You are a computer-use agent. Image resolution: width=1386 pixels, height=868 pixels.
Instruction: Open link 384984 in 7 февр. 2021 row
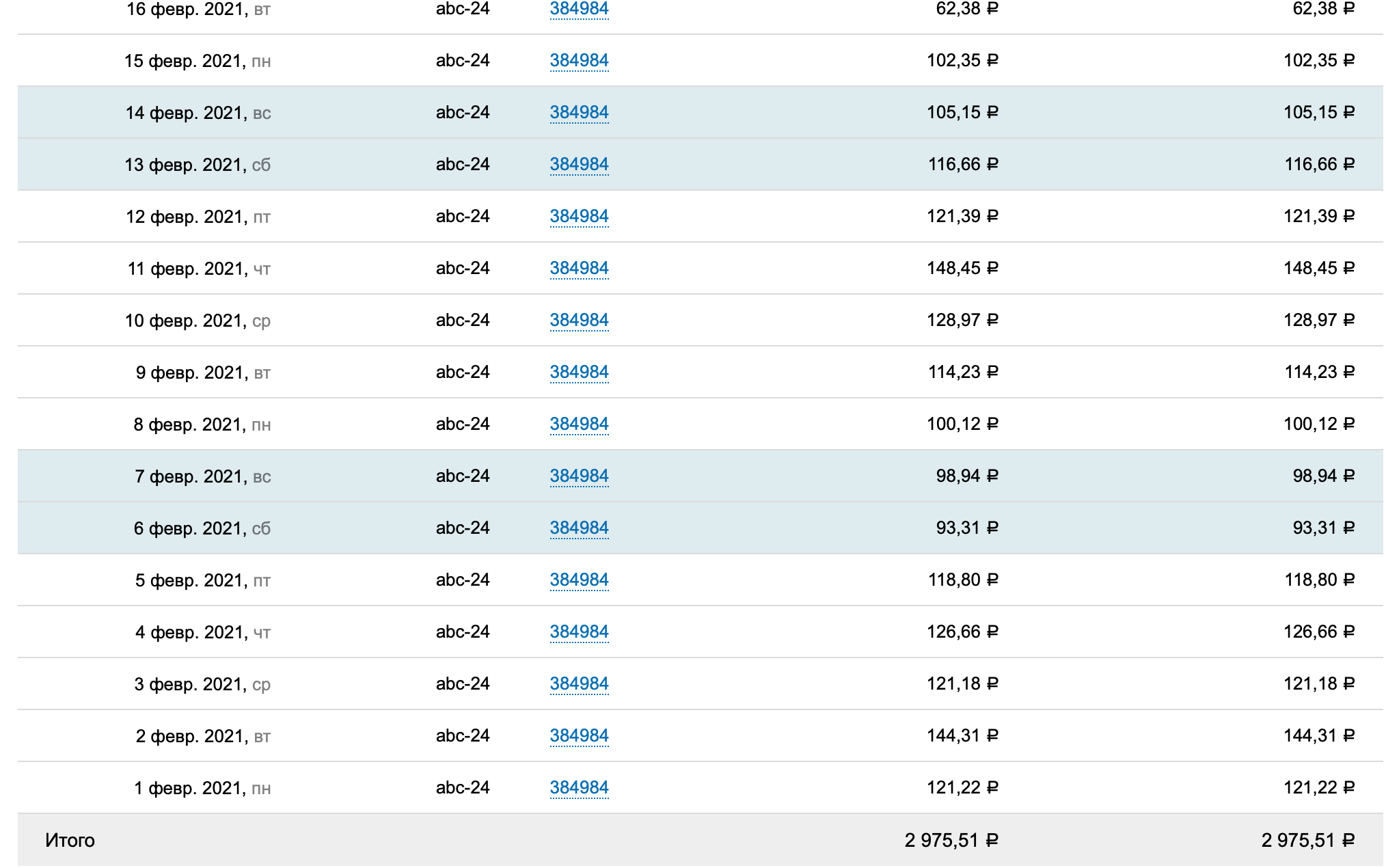(579, 476)
